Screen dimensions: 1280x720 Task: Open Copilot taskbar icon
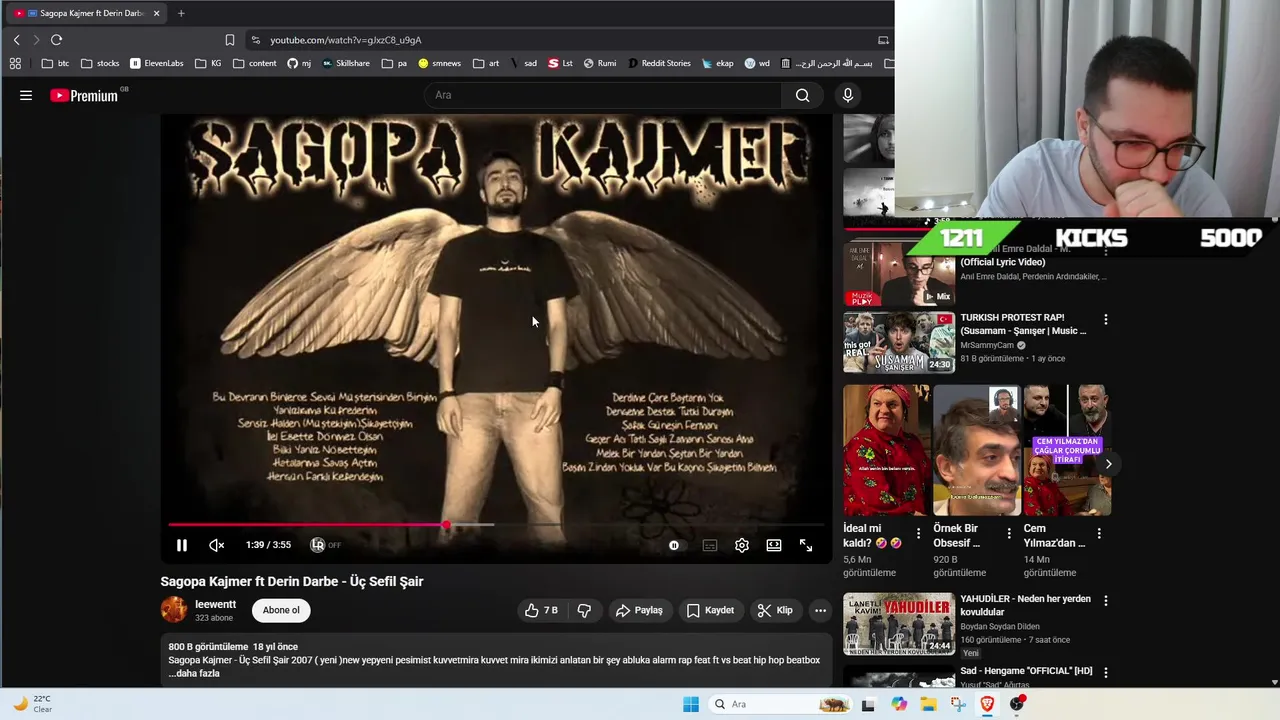click(x=899, y=704)
